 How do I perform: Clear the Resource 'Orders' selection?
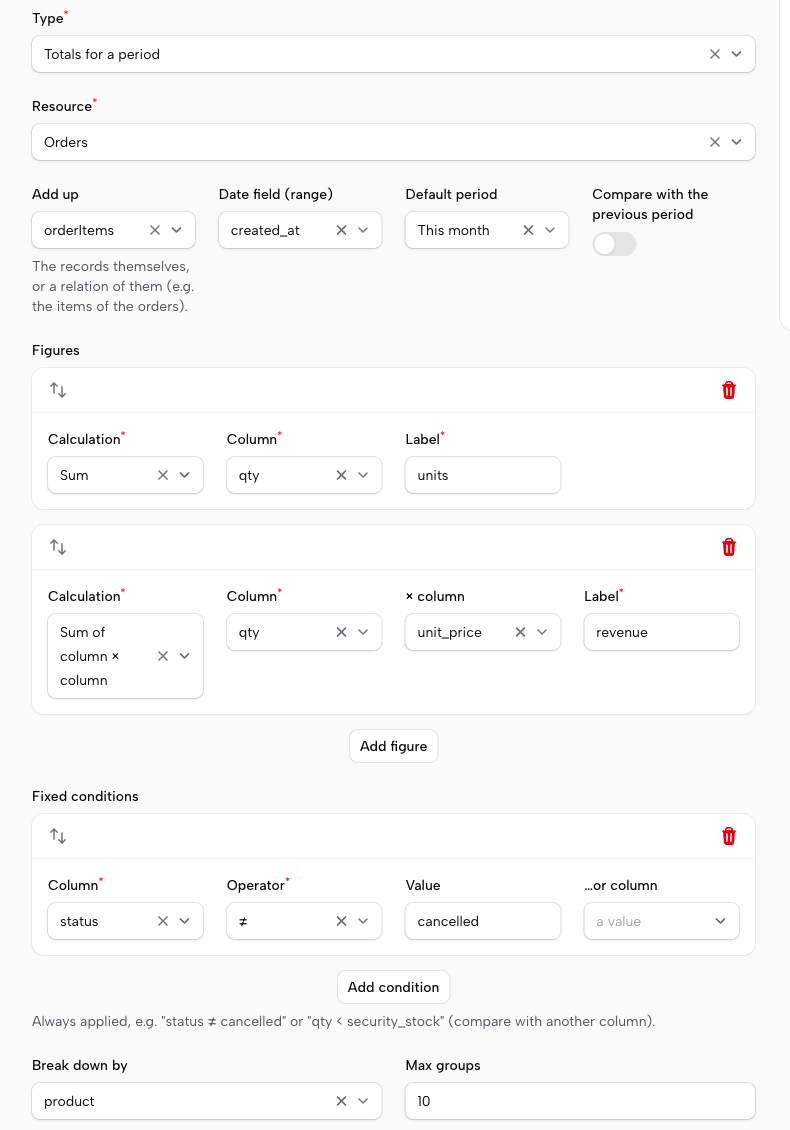[x=714, y=142]
